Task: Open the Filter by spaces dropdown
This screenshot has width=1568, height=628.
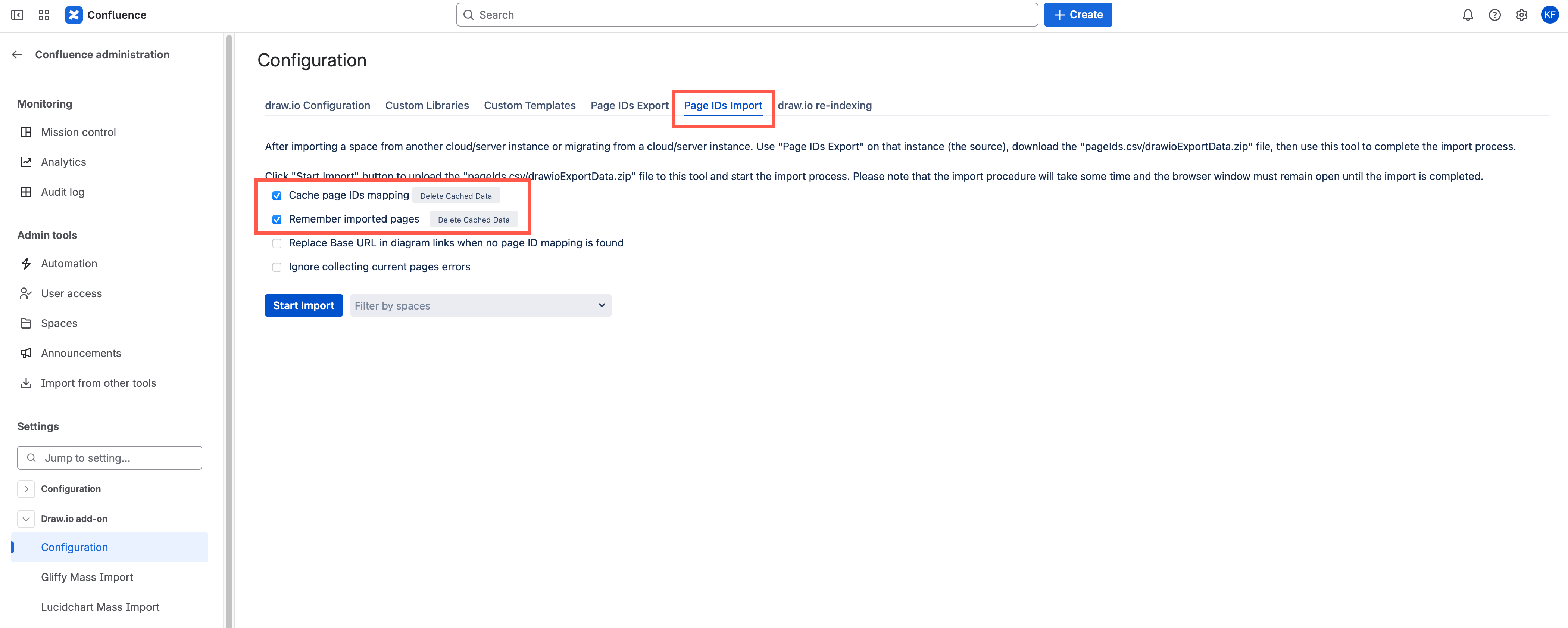Action: (x=480, y=305)
